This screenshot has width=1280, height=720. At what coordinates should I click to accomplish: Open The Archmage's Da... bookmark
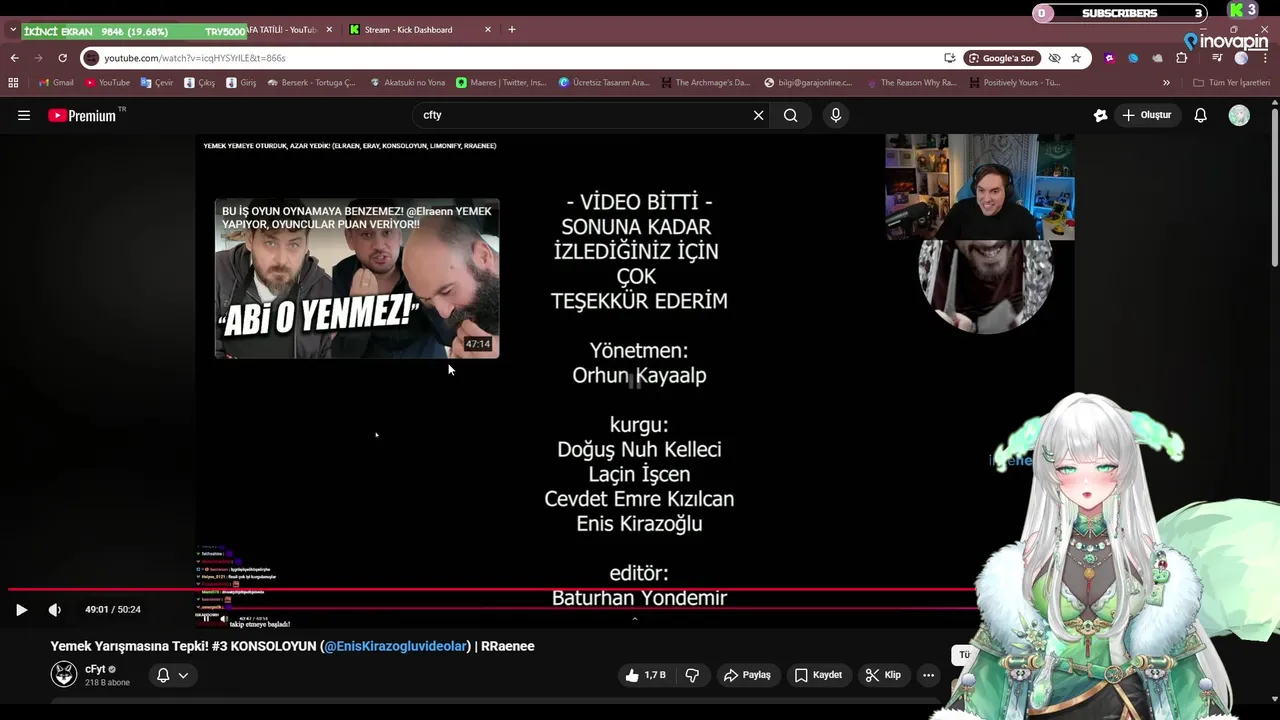tap(706, 83)
